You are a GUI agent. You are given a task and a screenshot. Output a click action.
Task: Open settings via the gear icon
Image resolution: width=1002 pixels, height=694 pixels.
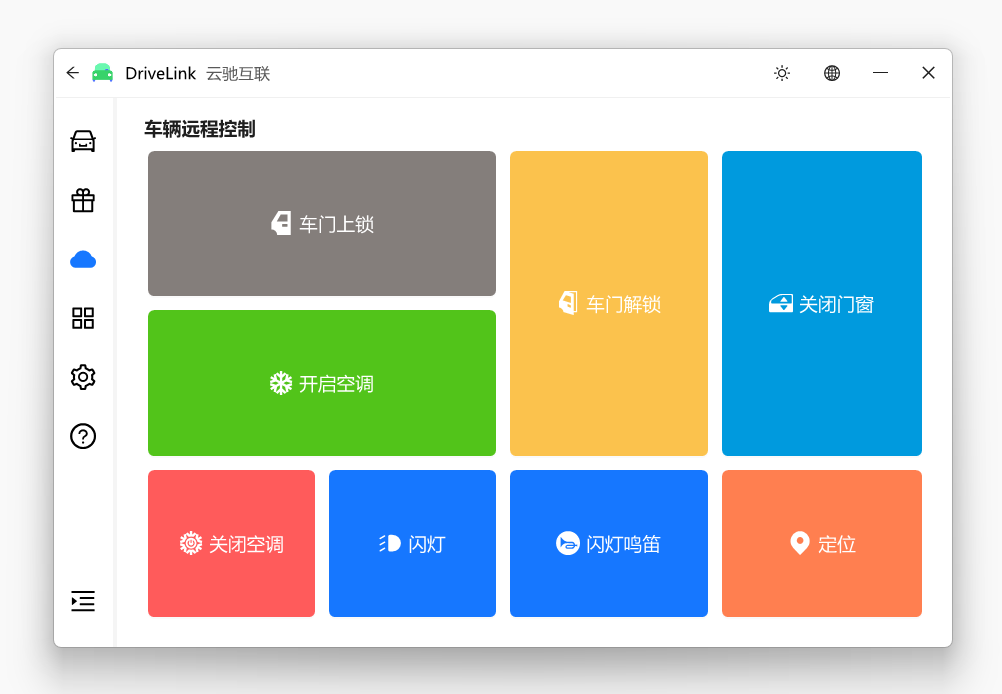pyautogui.click(x=83, y=377)
